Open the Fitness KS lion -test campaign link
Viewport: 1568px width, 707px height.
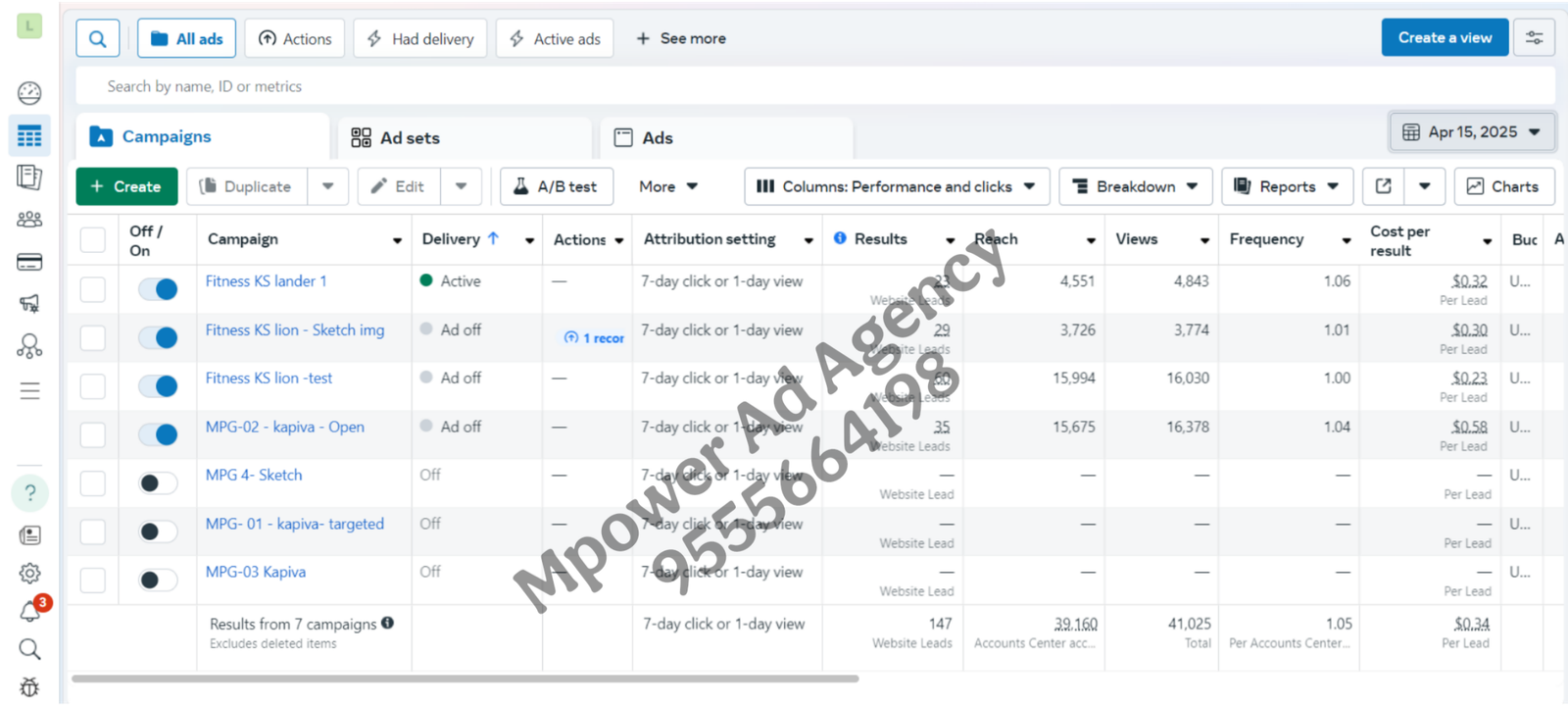coord(269,378)
